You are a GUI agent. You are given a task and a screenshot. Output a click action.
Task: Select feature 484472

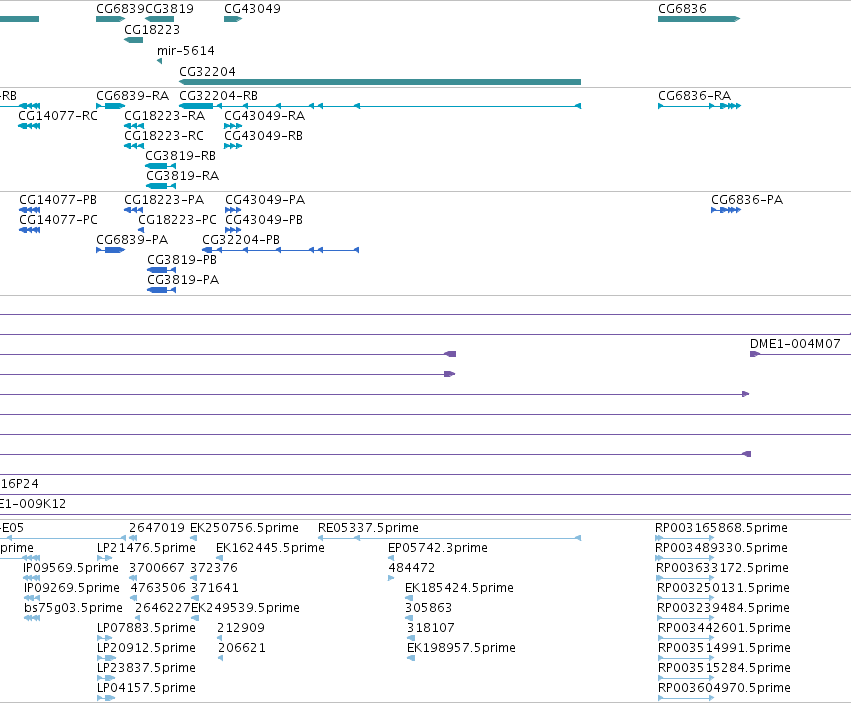click(x=391, y=578)
